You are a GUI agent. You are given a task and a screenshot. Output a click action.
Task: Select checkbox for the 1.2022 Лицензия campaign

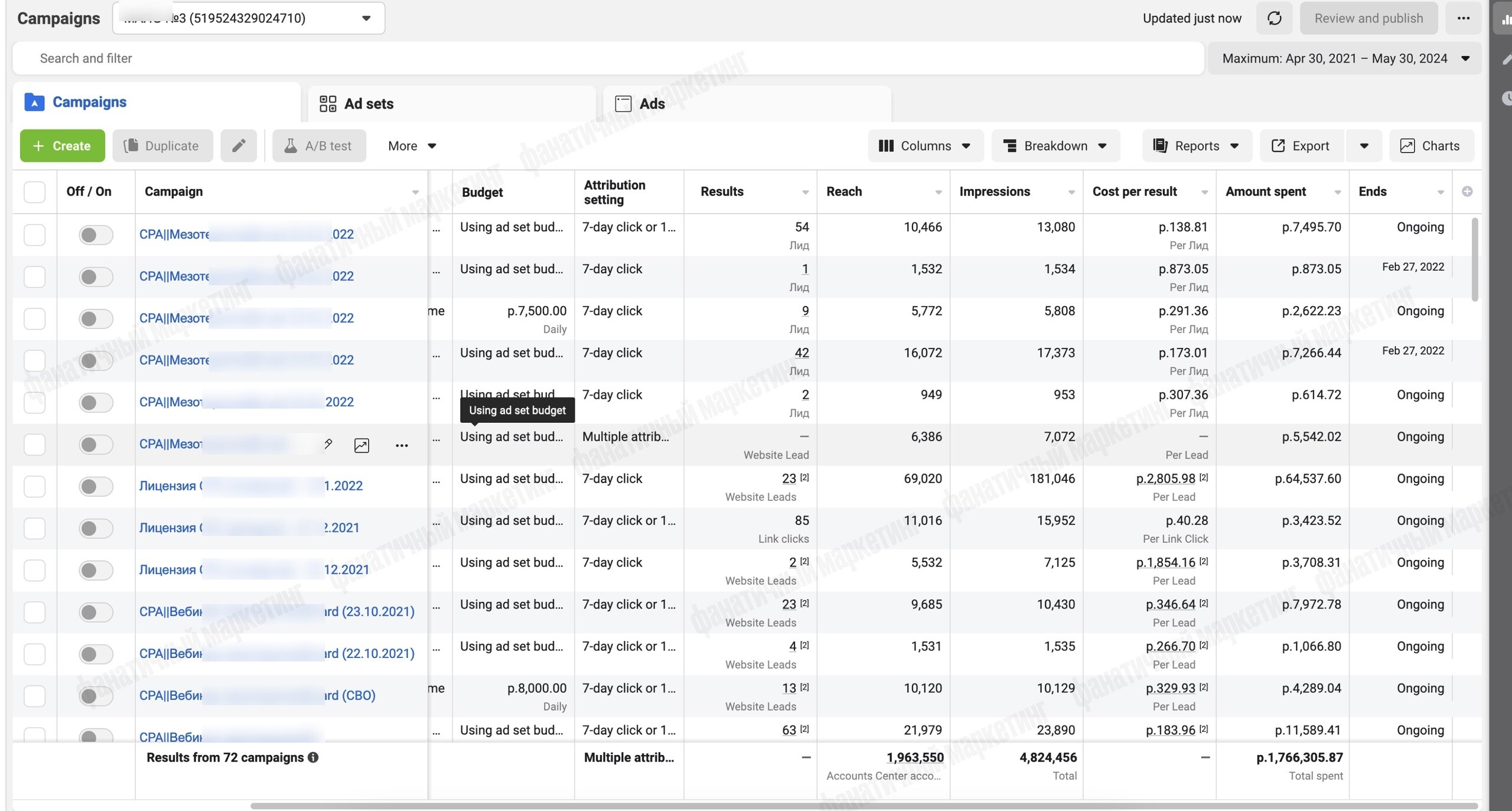pyautogui.click(x=34, y=486)
